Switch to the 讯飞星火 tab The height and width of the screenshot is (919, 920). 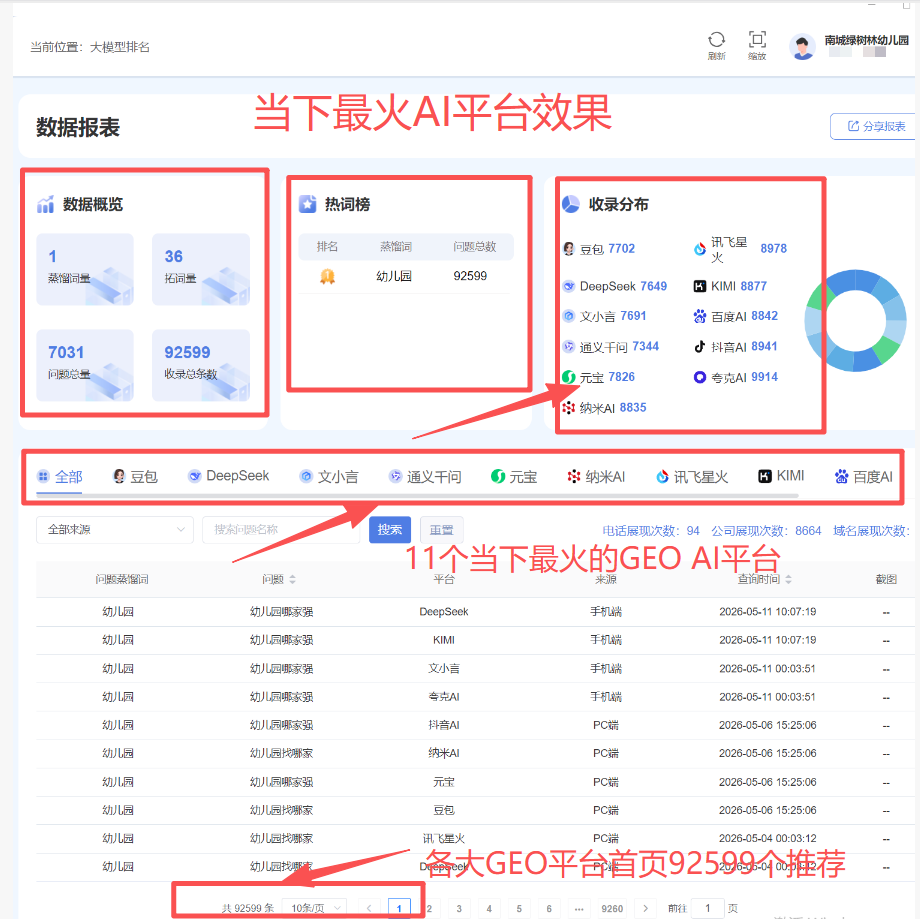tap(692, 477)
